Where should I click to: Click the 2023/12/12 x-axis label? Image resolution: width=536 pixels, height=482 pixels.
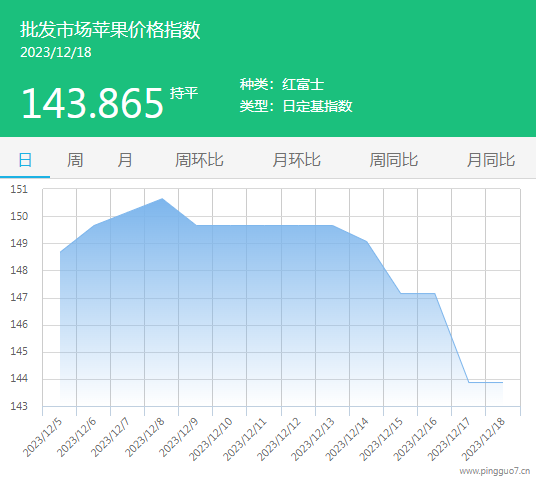[x=279, y=439]
